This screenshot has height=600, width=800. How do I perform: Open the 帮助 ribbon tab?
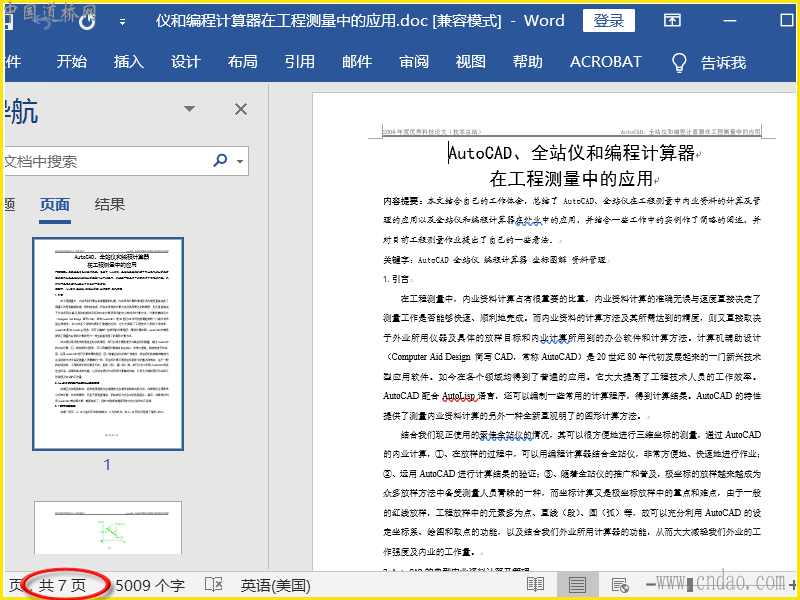(528, 62)
